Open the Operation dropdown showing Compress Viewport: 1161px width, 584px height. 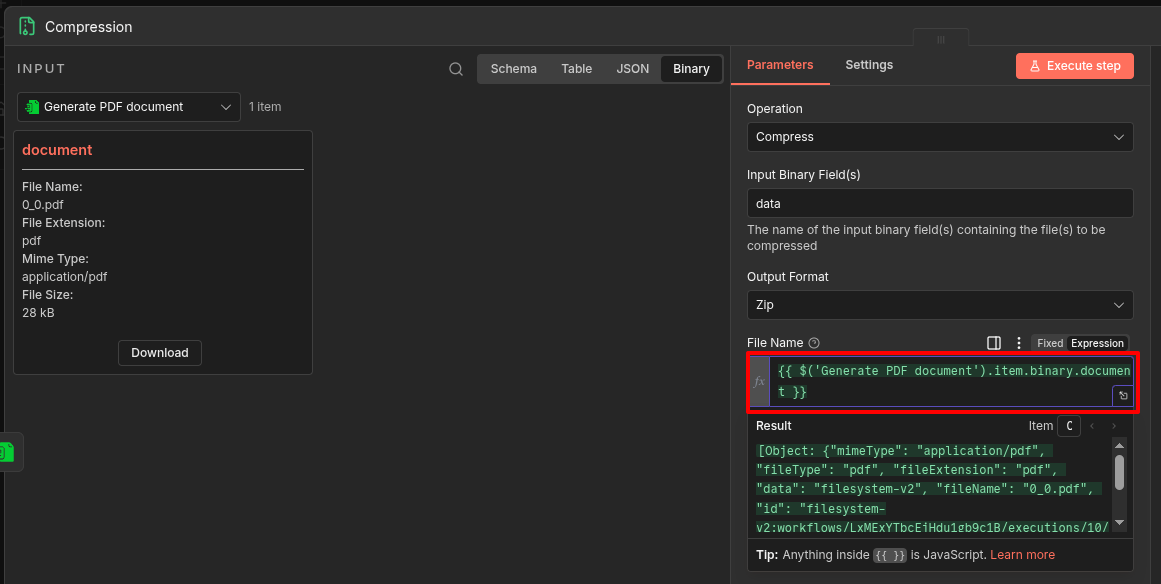click(x=939, y=137)
